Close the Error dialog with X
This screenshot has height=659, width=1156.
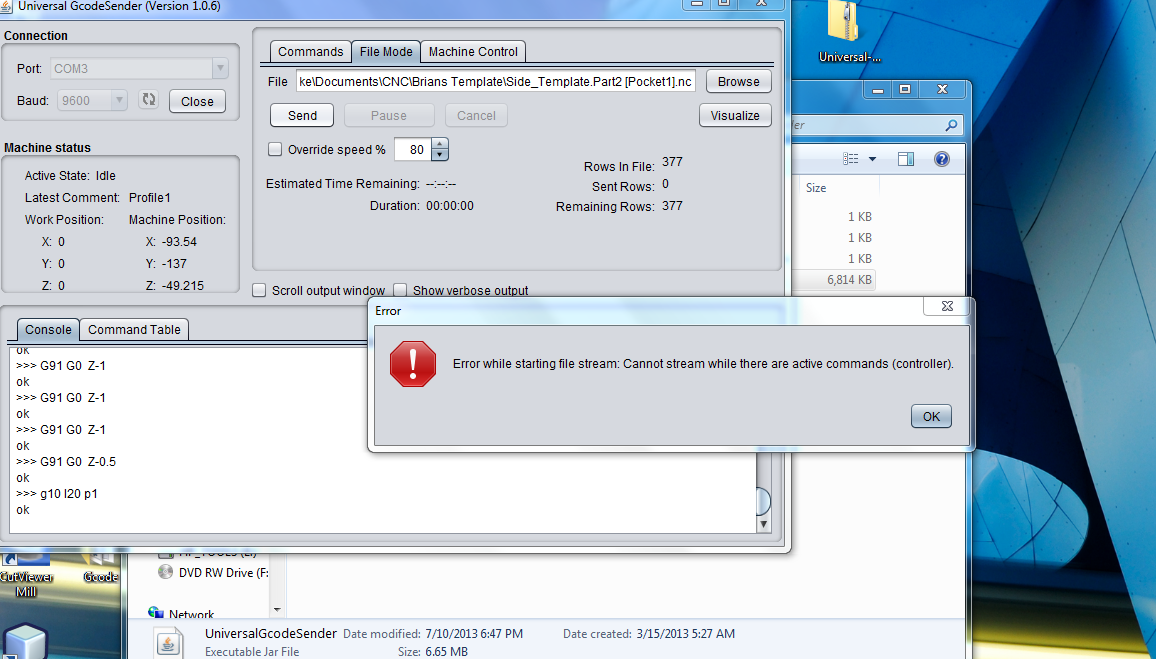click(x=947, y=306)
